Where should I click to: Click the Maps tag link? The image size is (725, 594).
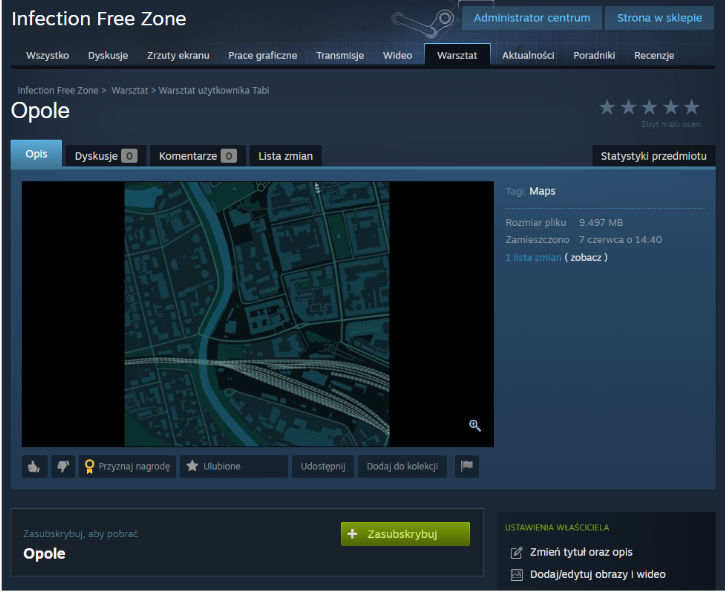(542, 191)
